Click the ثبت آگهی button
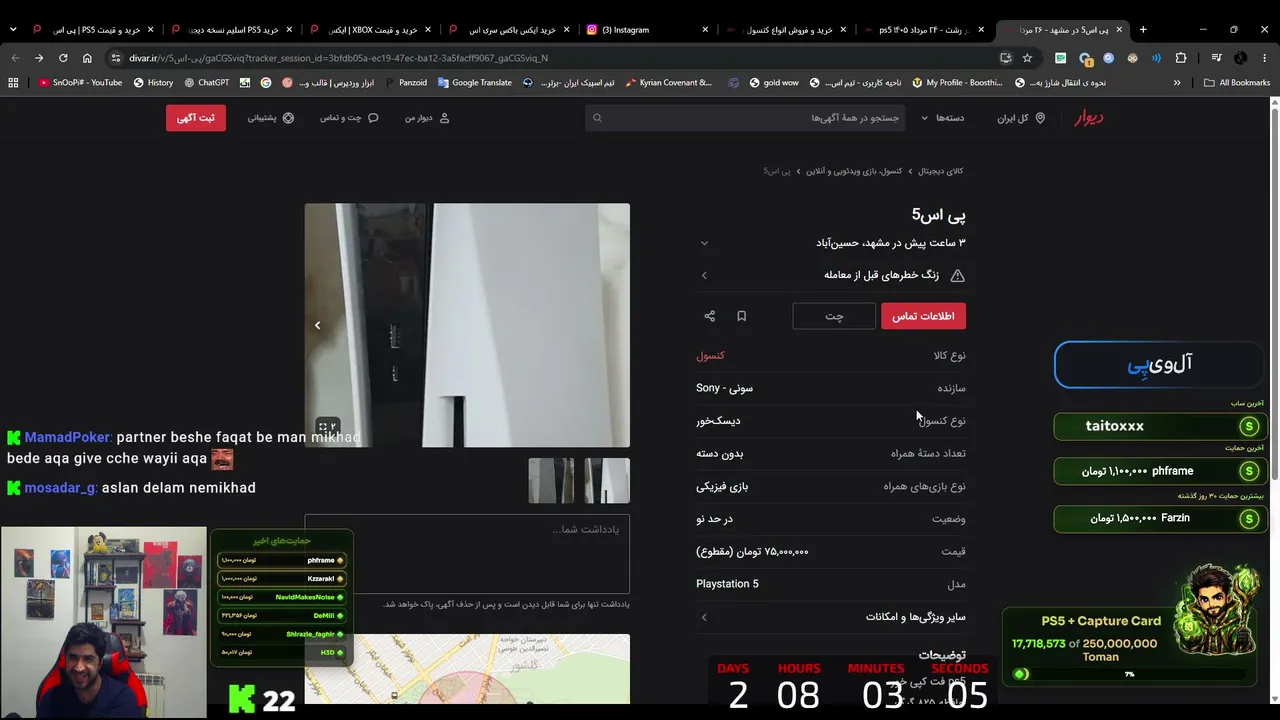This screenshot has width=1280, height=720. pyautogui.click(x=196, y=118)
